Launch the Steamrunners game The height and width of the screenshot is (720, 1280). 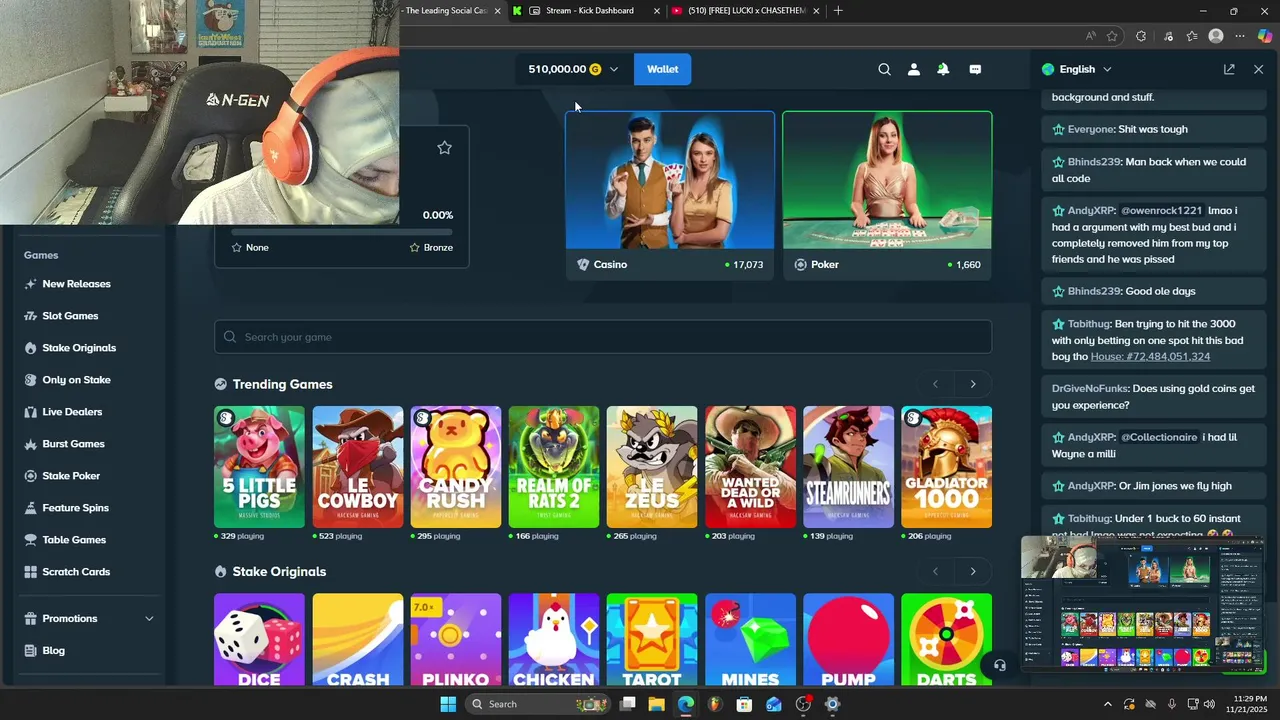tap(848, 467)
